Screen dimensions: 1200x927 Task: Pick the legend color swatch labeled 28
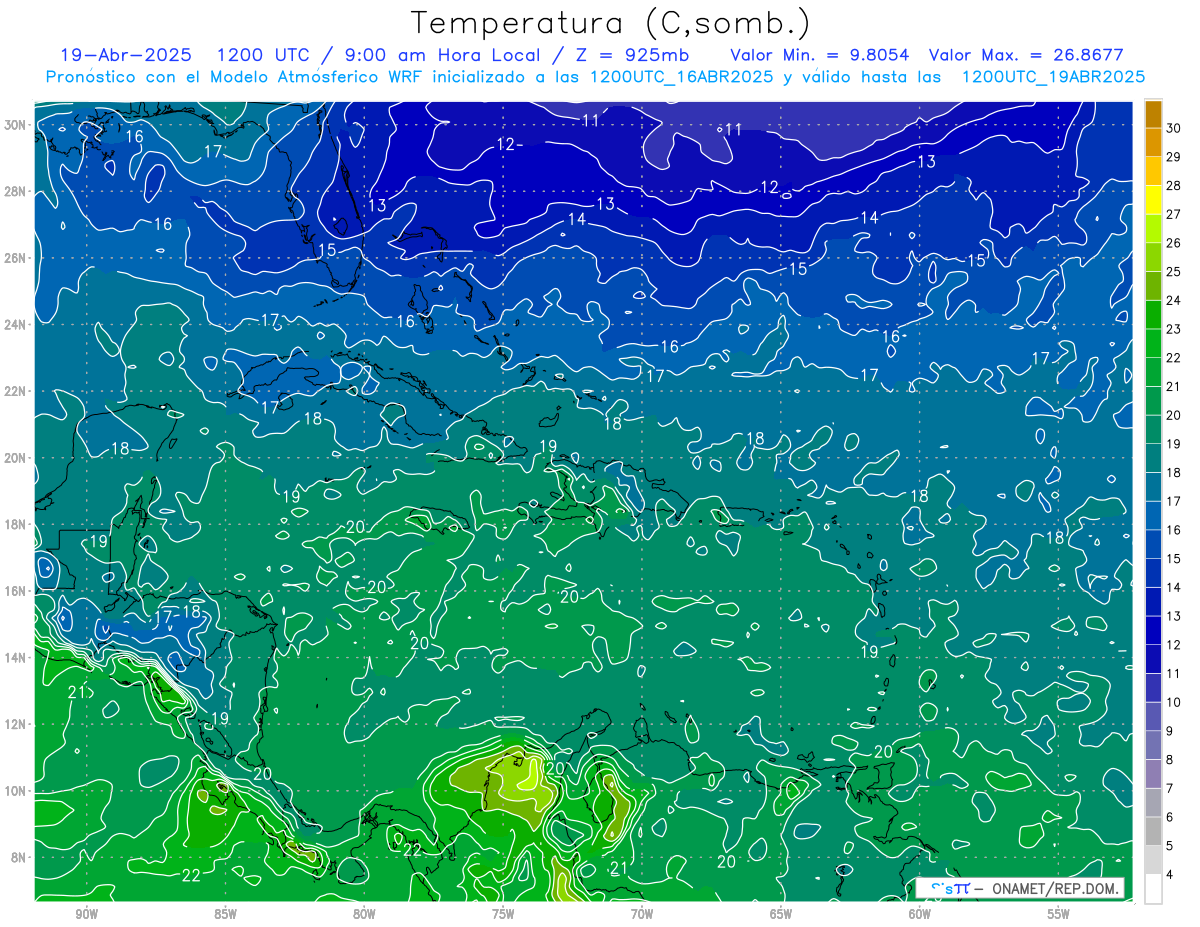click(1153, 172)
